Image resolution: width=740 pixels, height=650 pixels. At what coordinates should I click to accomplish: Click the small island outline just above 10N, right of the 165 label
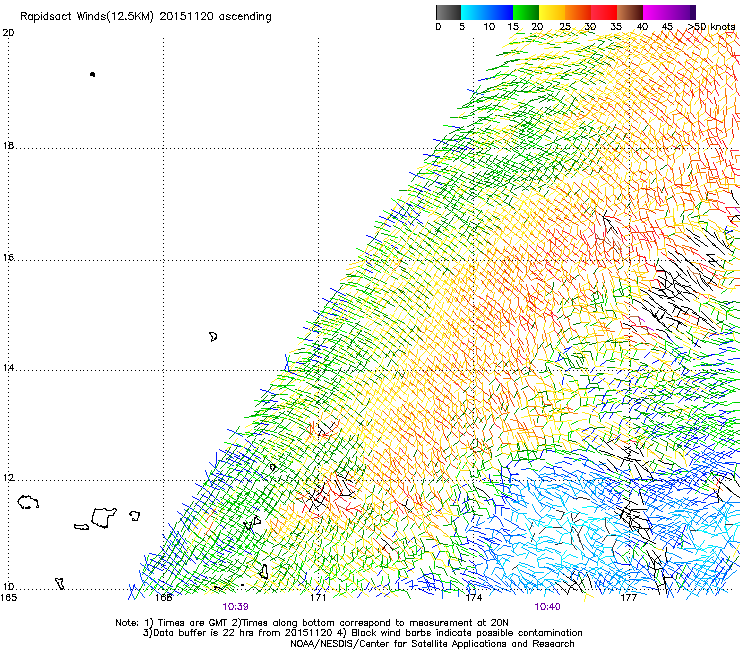point(60,583)
